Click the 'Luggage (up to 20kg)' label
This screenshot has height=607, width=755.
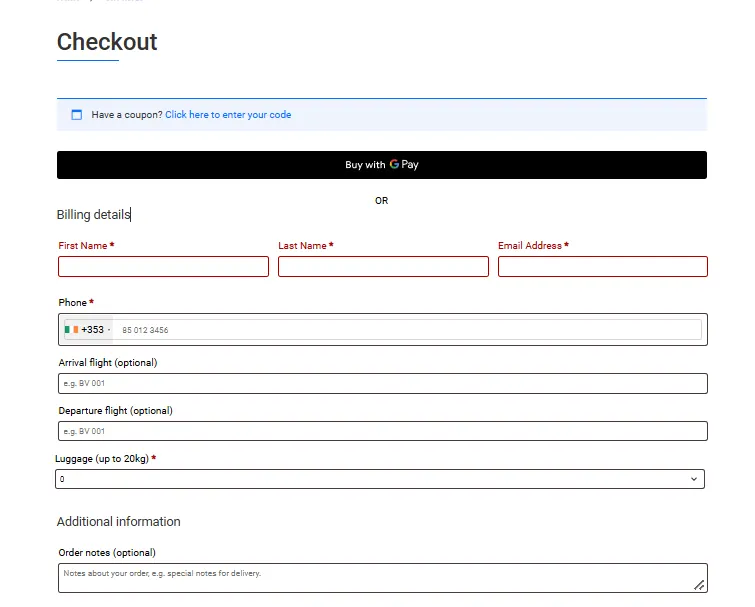(102, 459)
